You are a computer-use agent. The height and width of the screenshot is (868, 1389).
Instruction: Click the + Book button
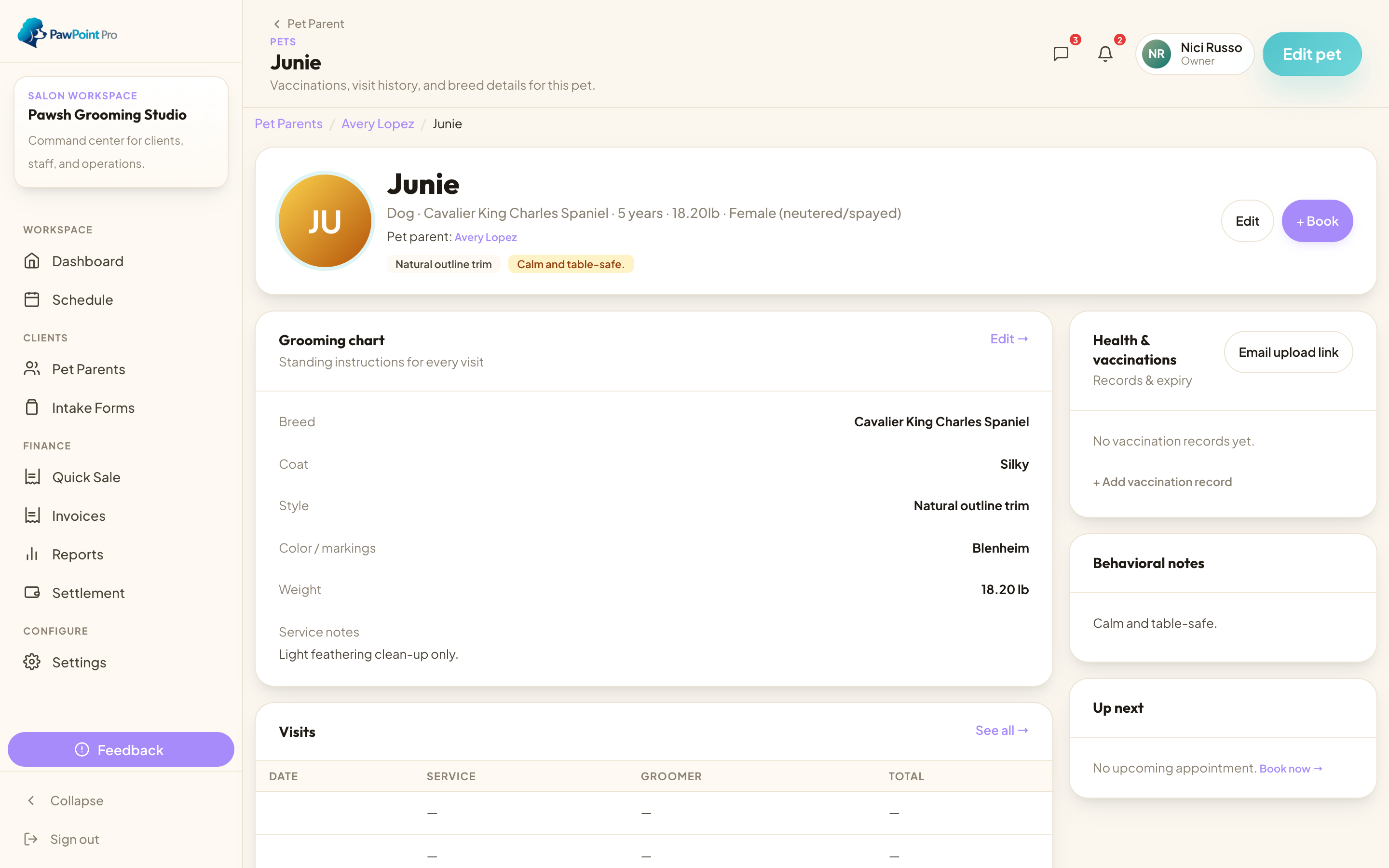[x=1317, y=221]
